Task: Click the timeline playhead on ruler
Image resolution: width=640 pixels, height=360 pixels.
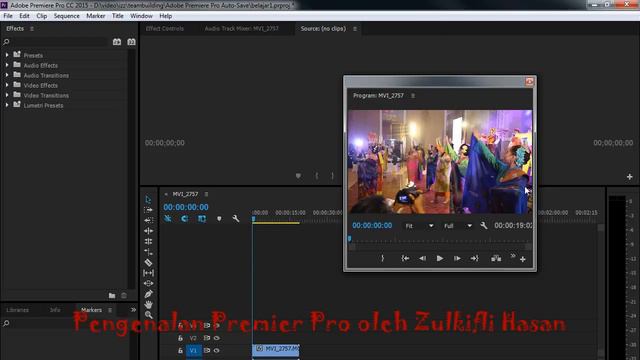Action: click(x=253, y=219)
